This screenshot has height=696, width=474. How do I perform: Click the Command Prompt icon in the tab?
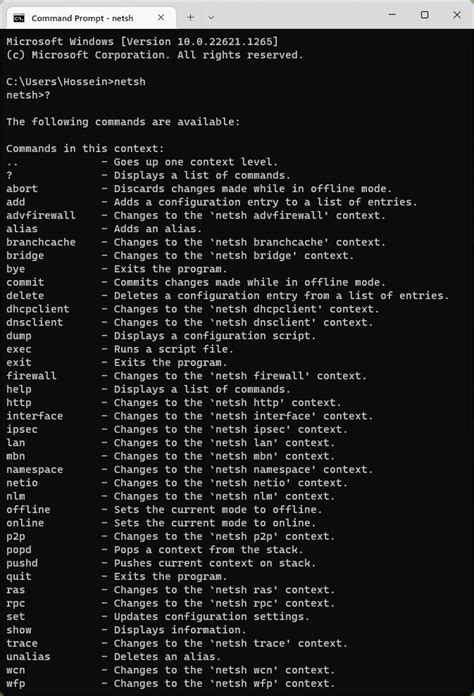click(19, 18)
